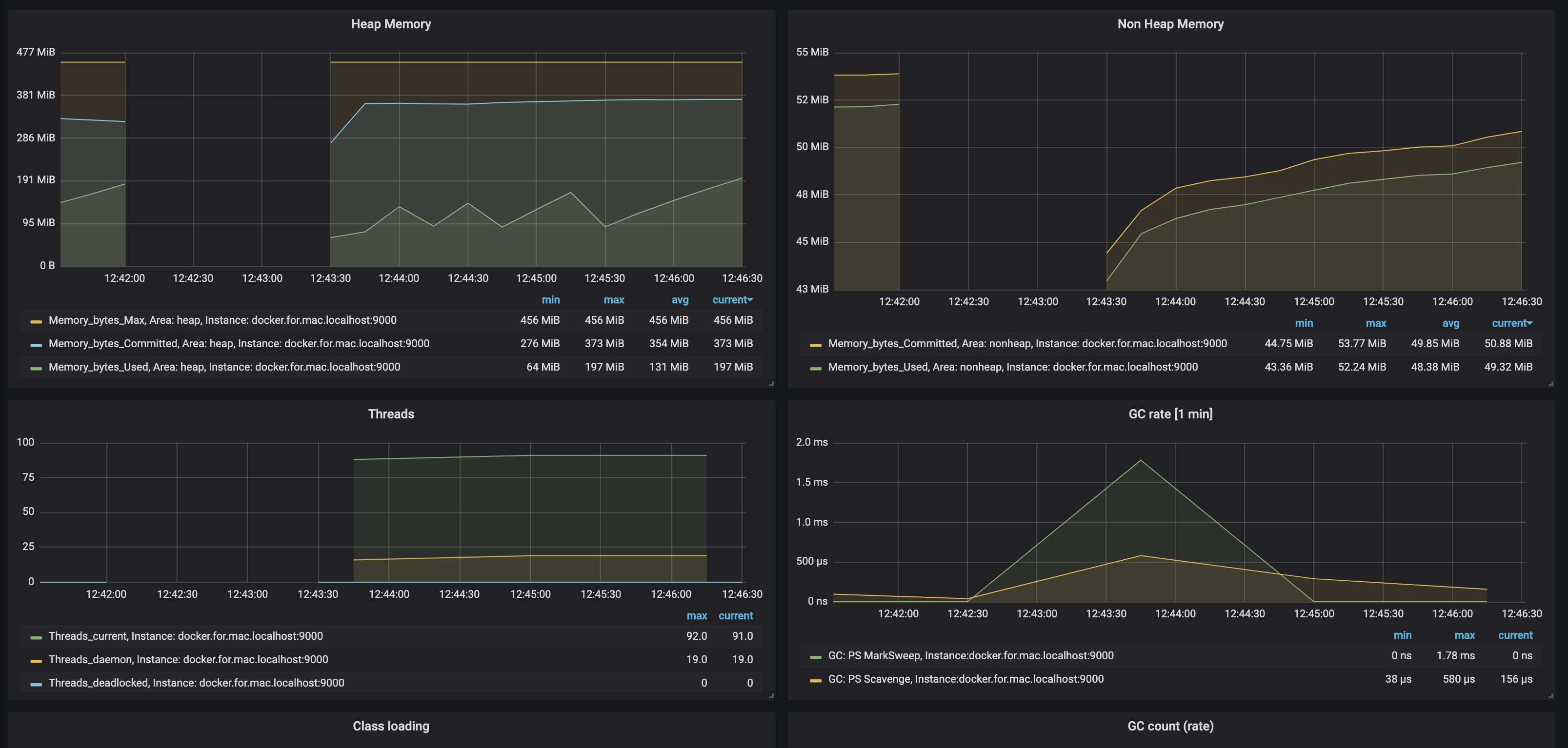
Task: Click Heap Memory panel resize handle corner
Action: pyautogui.click(x=771, y=384)
